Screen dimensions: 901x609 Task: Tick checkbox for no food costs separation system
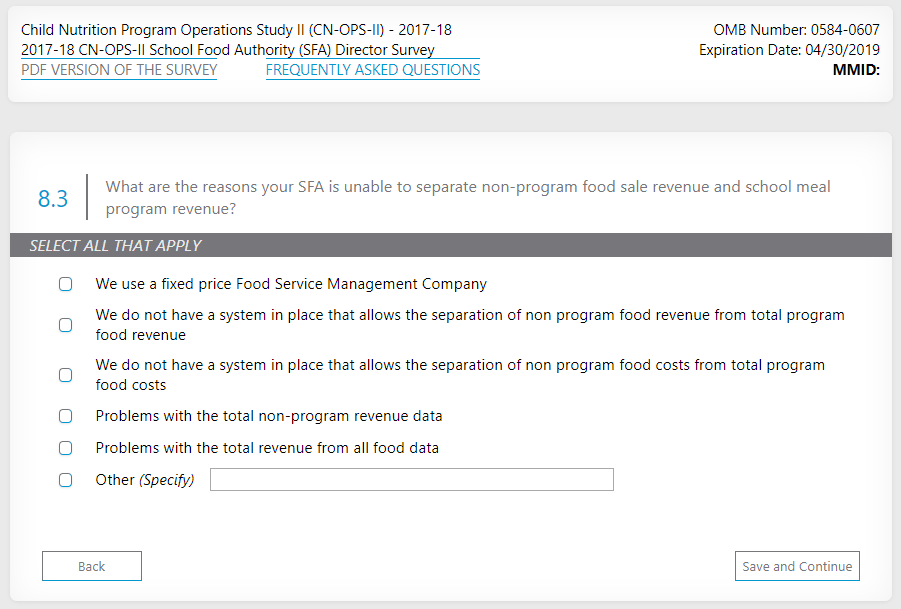point(66,375)
